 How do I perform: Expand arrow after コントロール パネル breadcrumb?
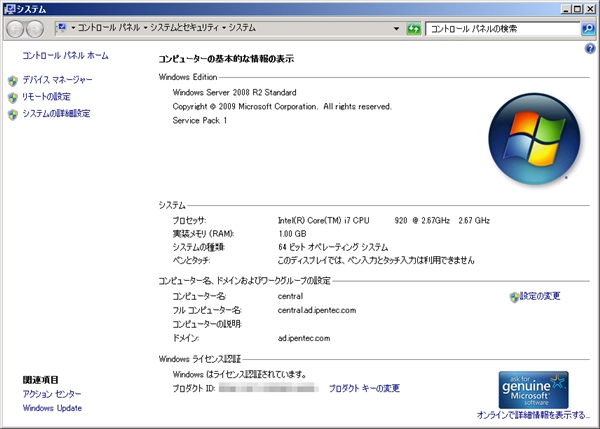(x=145, y=28)
